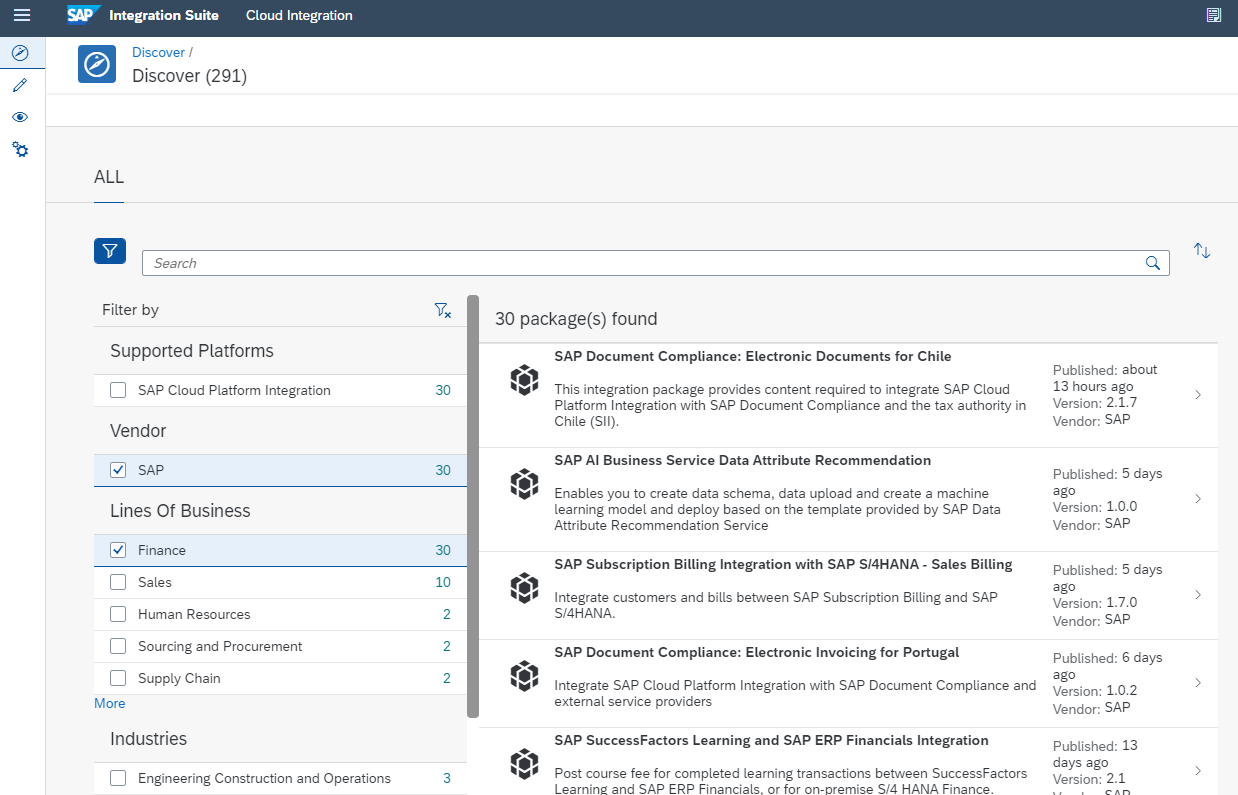
Task: Click the Sales count 10
Action: (443, 582)
